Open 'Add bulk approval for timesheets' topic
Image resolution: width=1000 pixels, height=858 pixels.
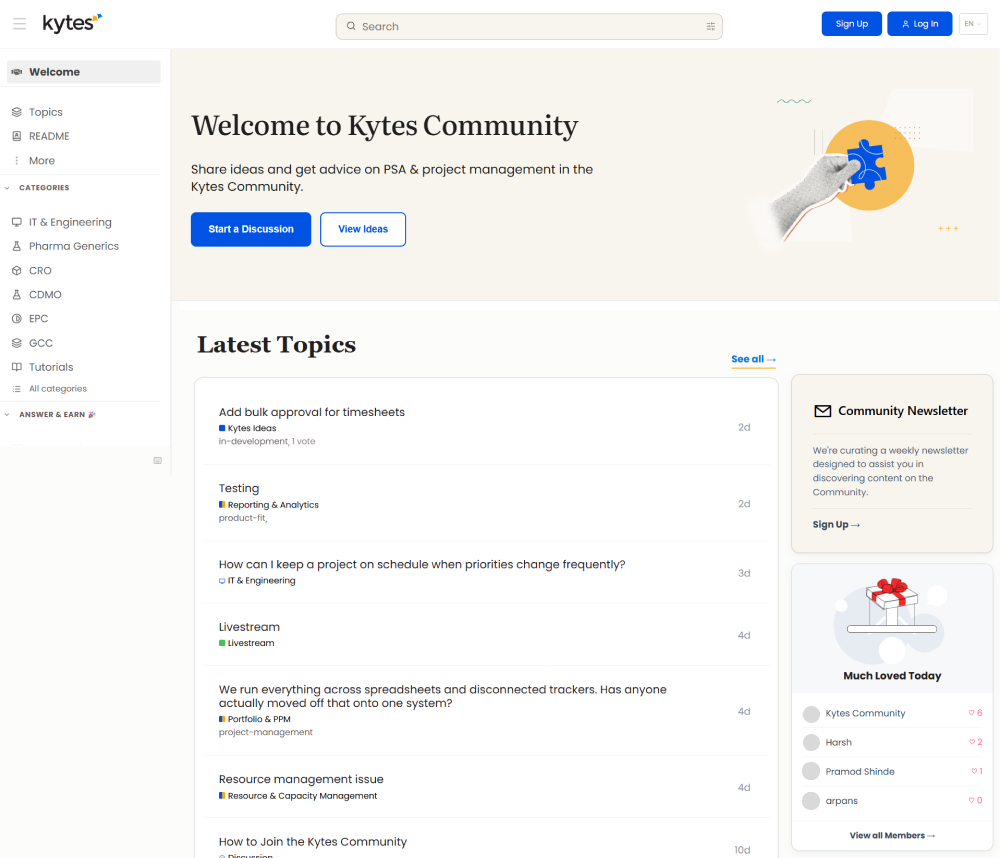click(x=312, y=412)
